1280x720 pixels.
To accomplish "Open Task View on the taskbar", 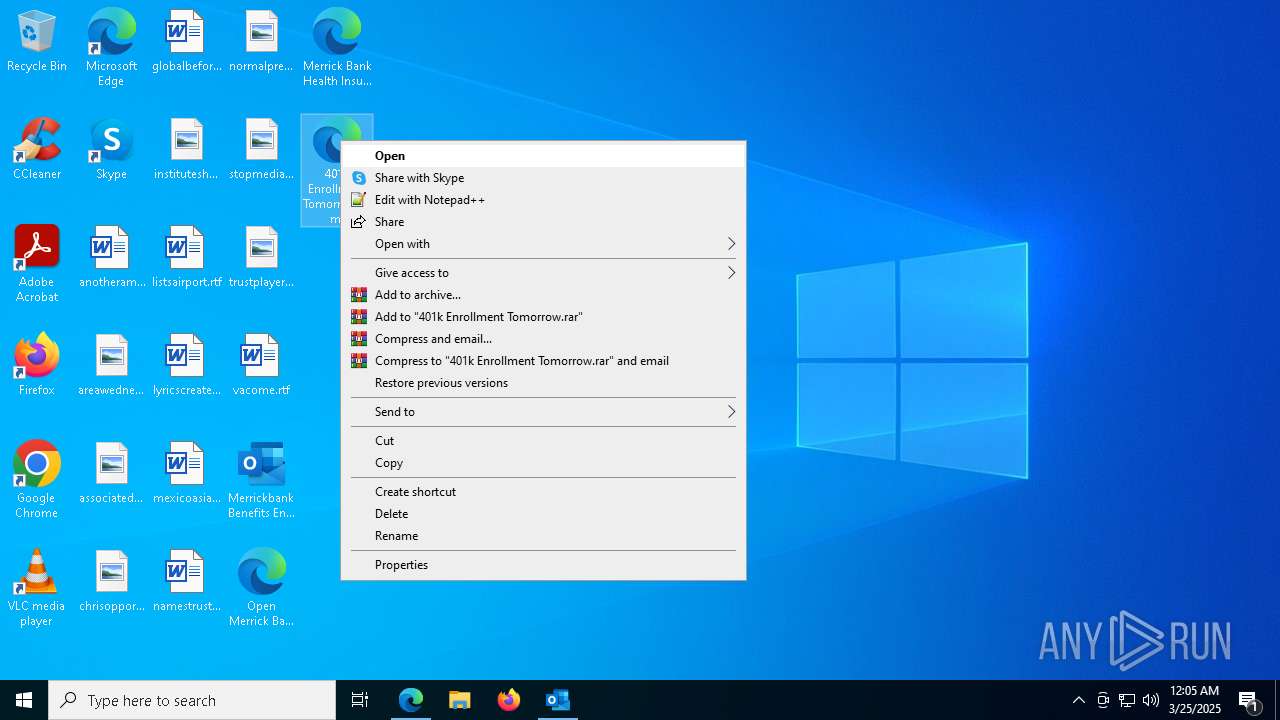I will (360, 700).
